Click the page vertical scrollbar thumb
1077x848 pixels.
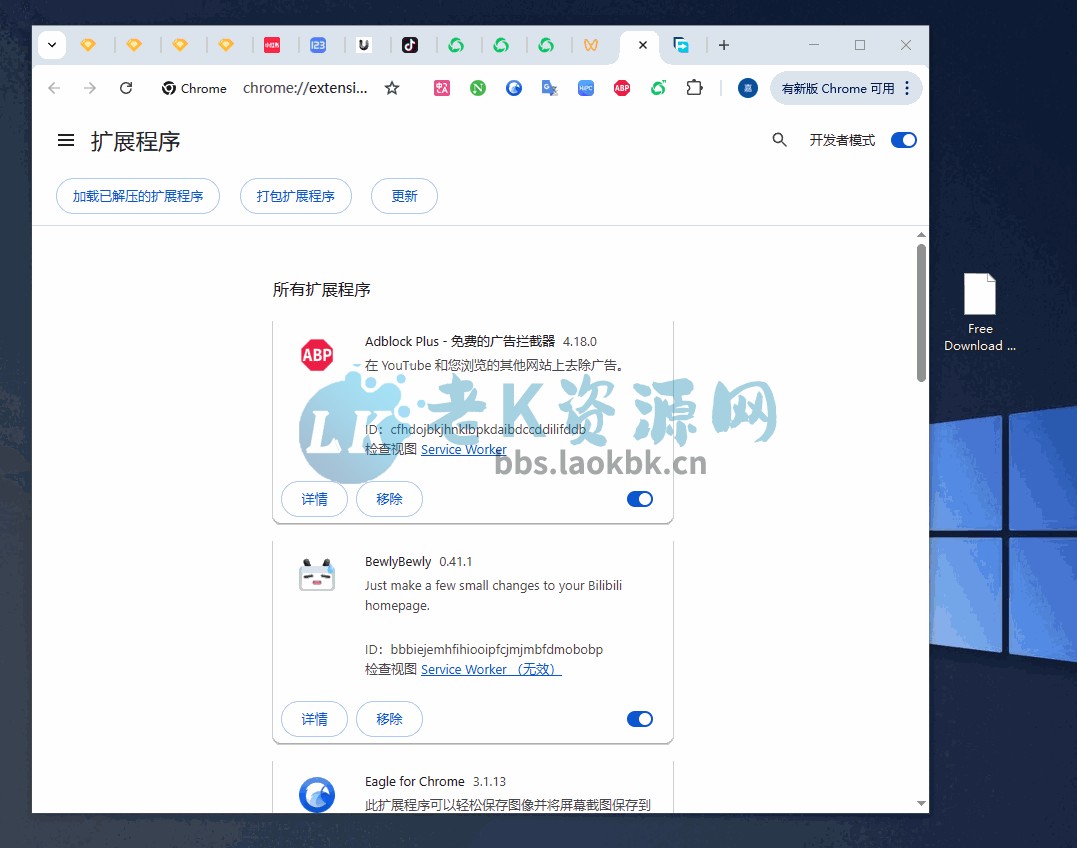pos(921,312)
